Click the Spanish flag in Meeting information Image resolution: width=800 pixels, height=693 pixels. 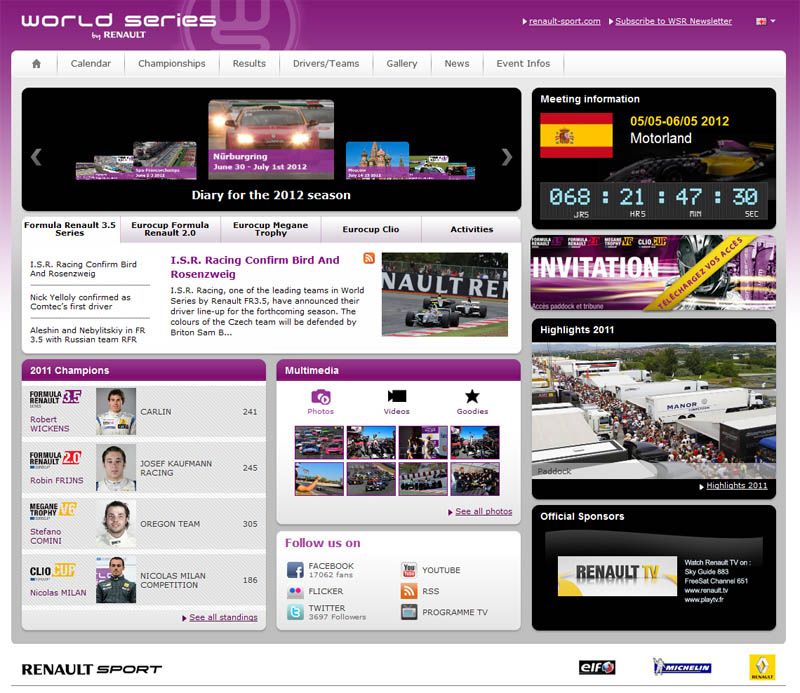coord(576,135)
